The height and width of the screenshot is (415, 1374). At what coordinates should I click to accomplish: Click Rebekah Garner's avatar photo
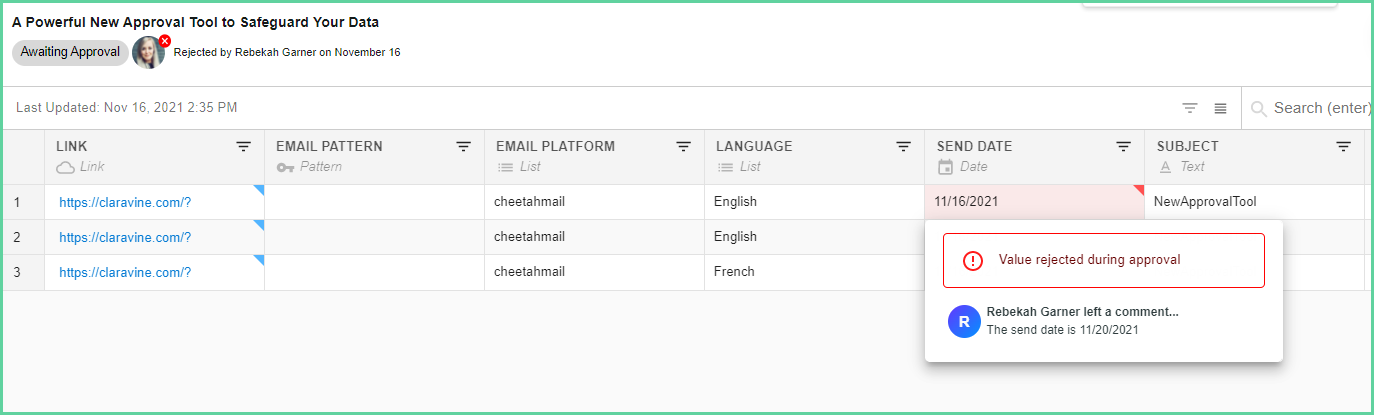pos(148,52)
